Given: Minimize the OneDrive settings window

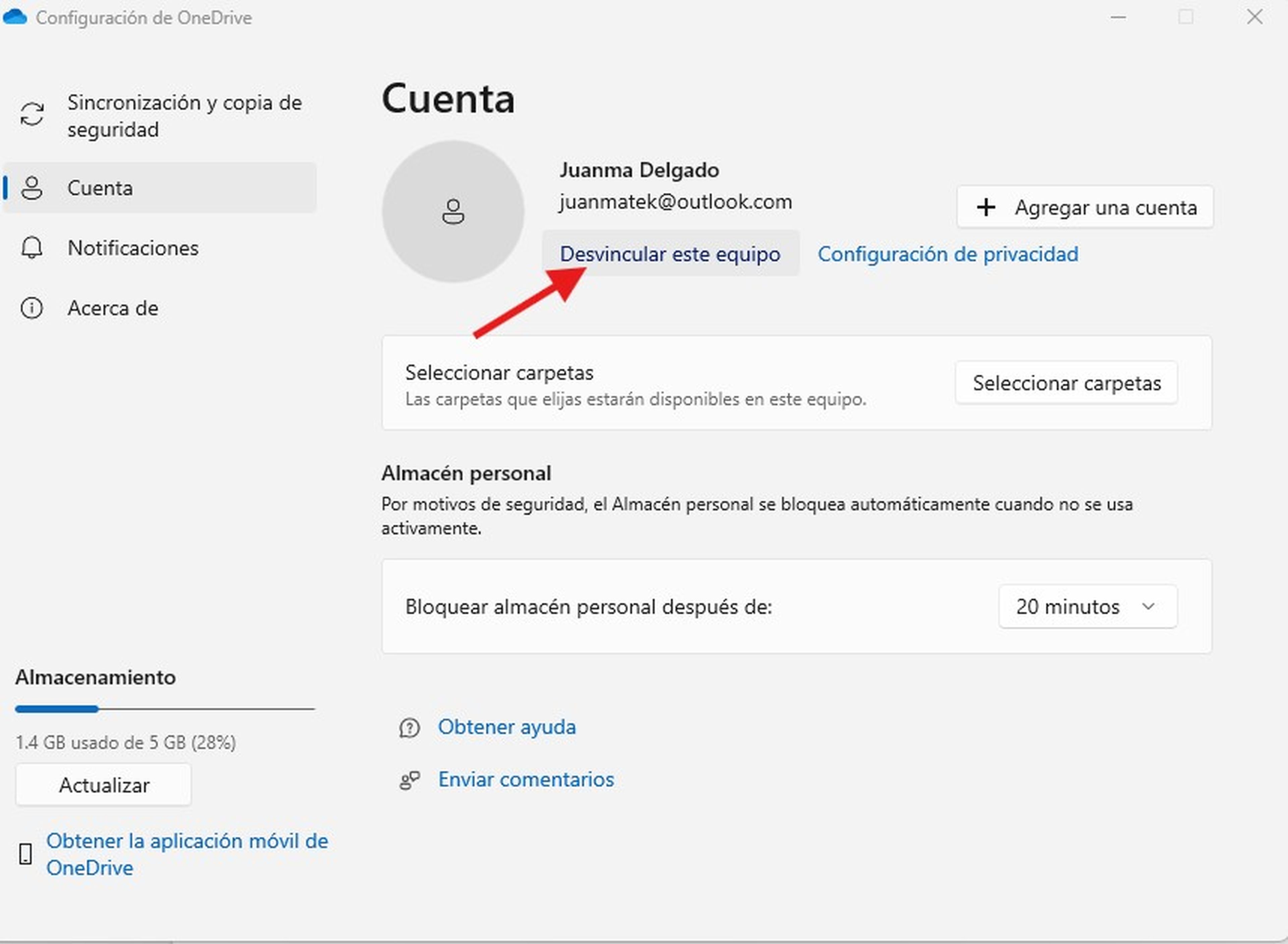Looking at the screenshot, I should click(1118, 18).
